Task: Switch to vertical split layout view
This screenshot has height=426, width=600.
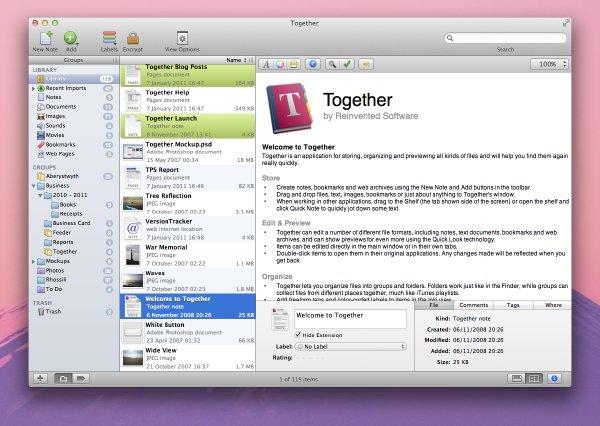Action: [x=534, y=379]
